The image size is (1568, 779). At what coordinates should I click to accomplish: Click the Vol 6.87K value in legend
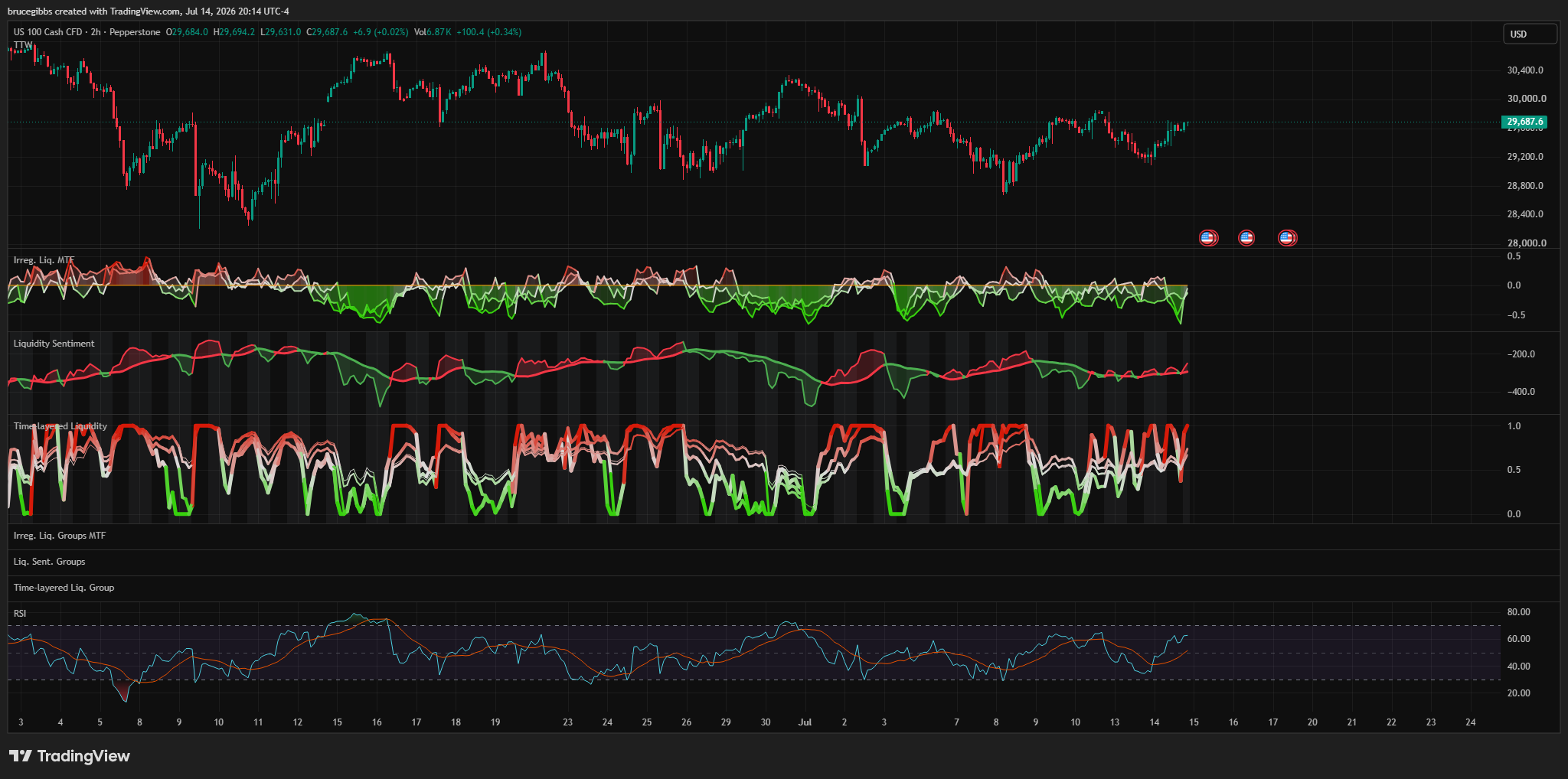coord(433,32)
